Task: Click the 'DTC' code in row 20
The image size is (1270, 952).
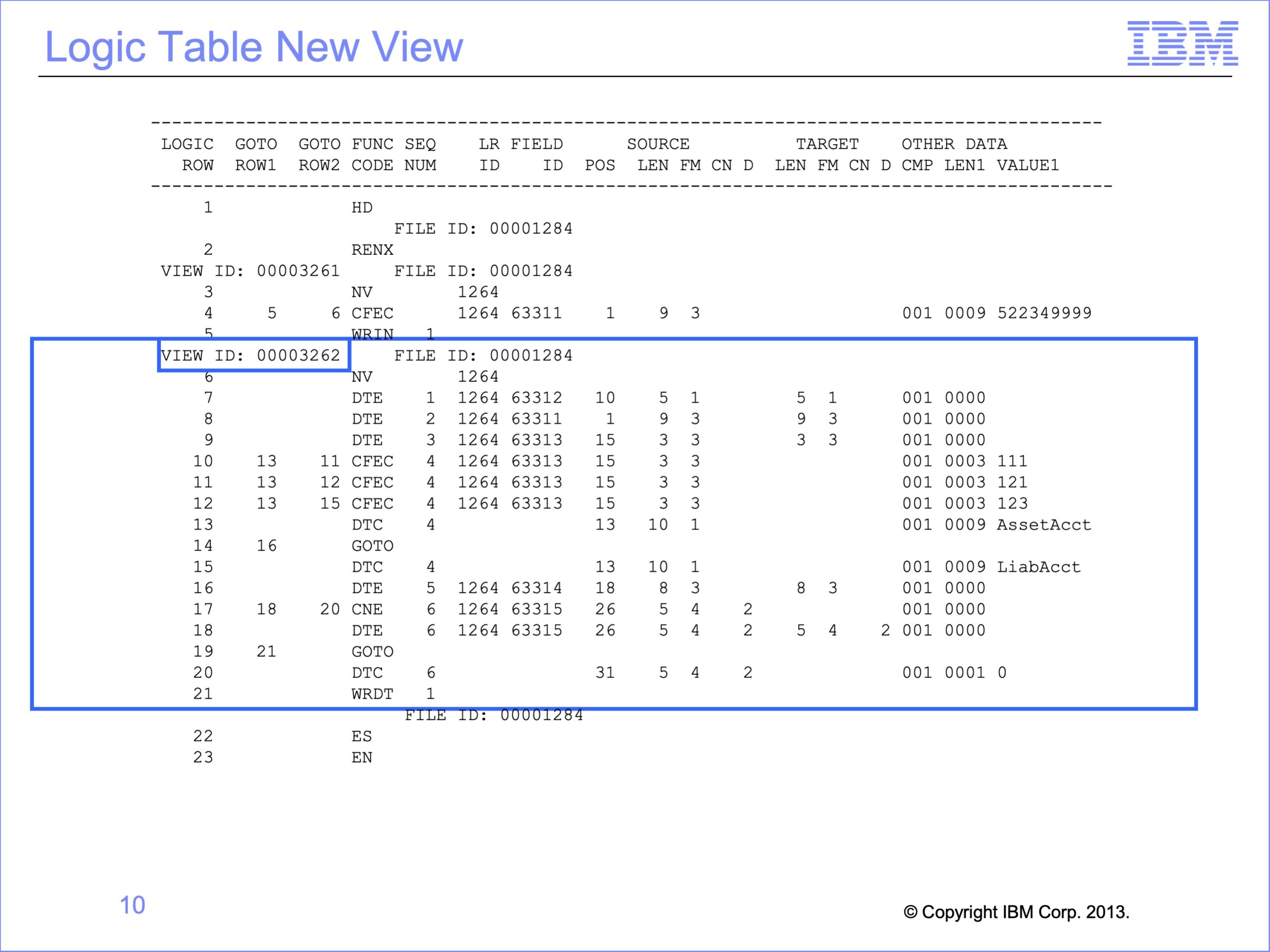Action: click(367, 672)
